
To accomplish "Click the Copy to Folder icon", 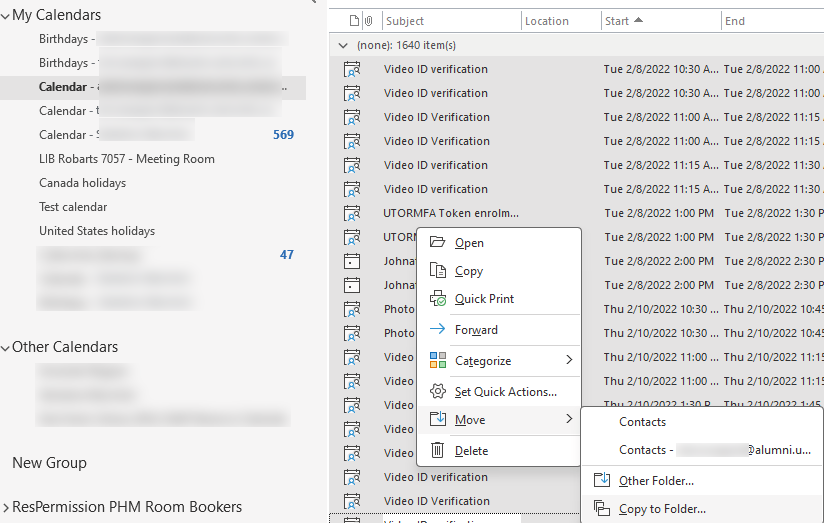I will pyautogui.click(x=601, y=509).
